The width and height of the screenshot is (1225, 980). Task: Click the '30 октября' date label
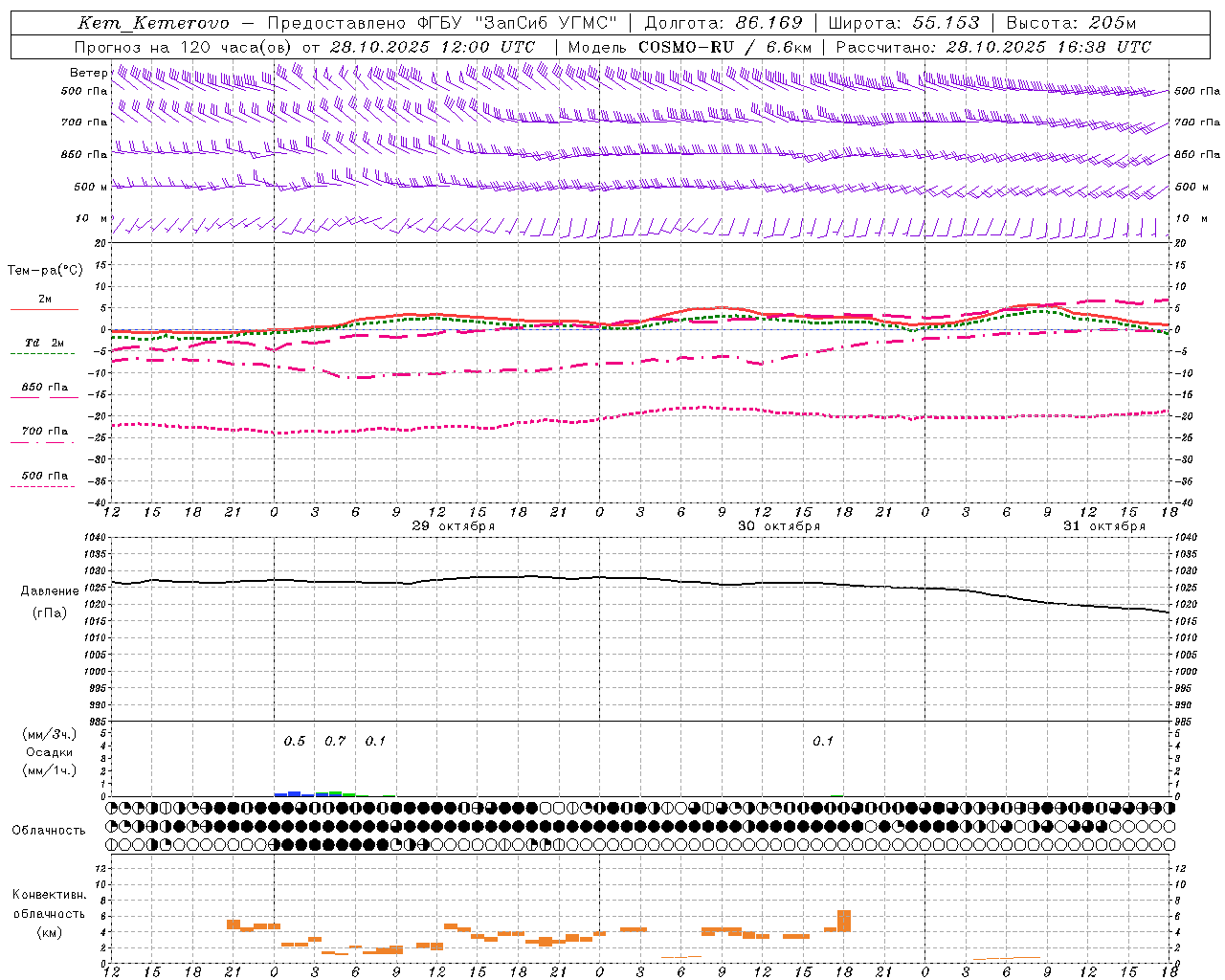[x=779, y=526]
